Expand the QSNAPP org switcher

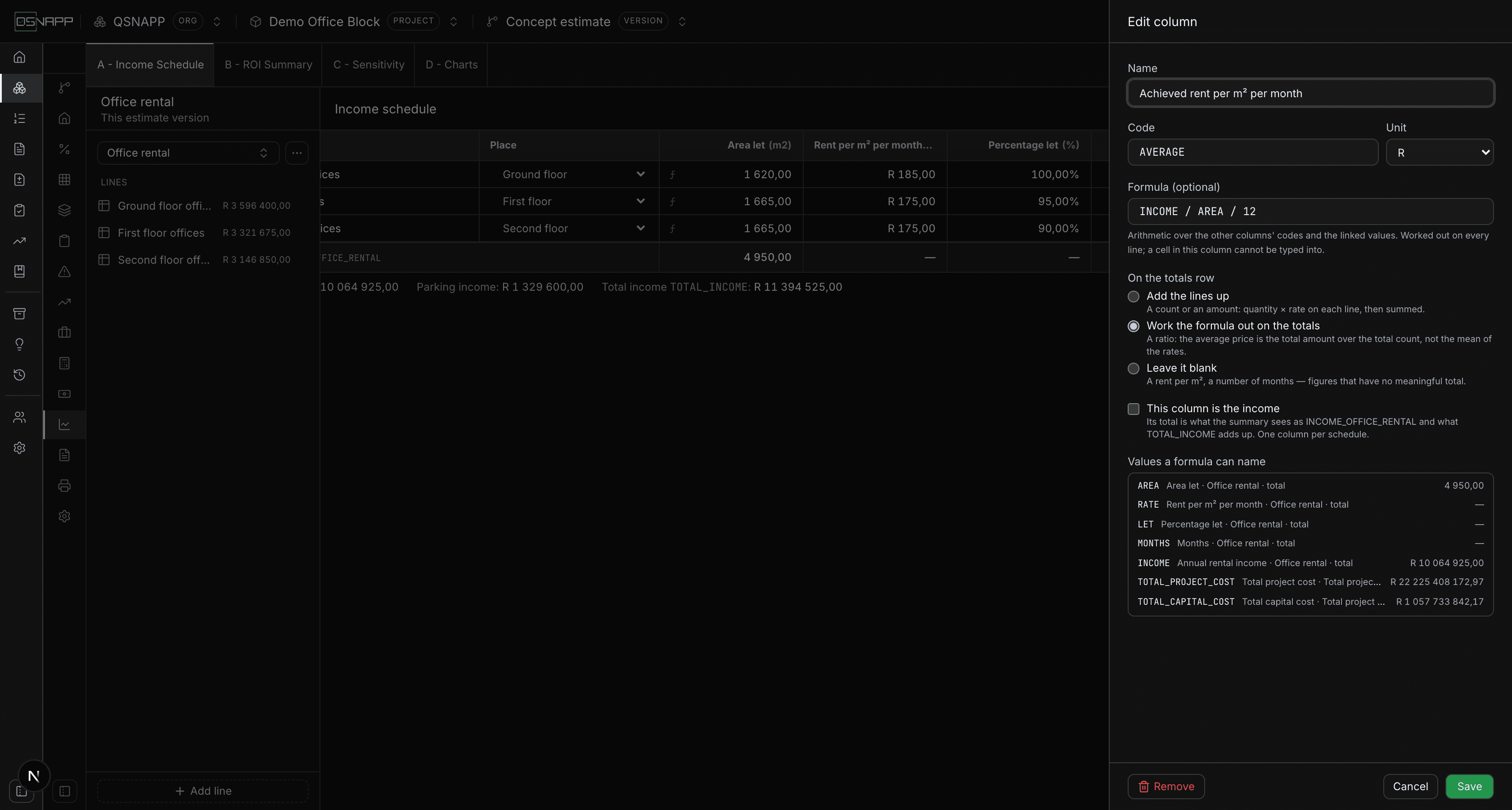pyautogui.click(x=216, y=22)
